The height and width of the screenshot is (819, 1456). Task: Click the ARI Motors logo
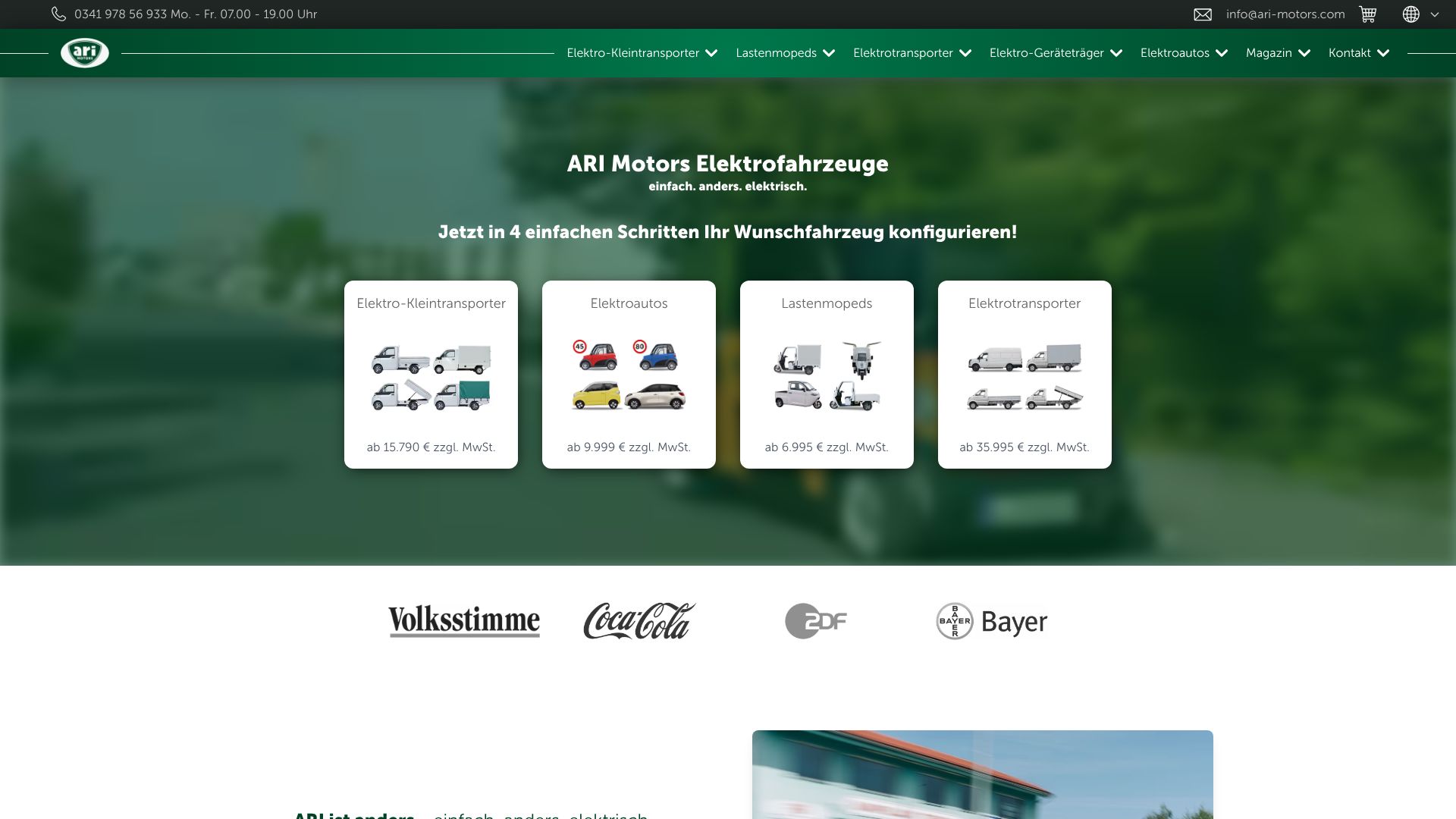(x=84, y=53)
